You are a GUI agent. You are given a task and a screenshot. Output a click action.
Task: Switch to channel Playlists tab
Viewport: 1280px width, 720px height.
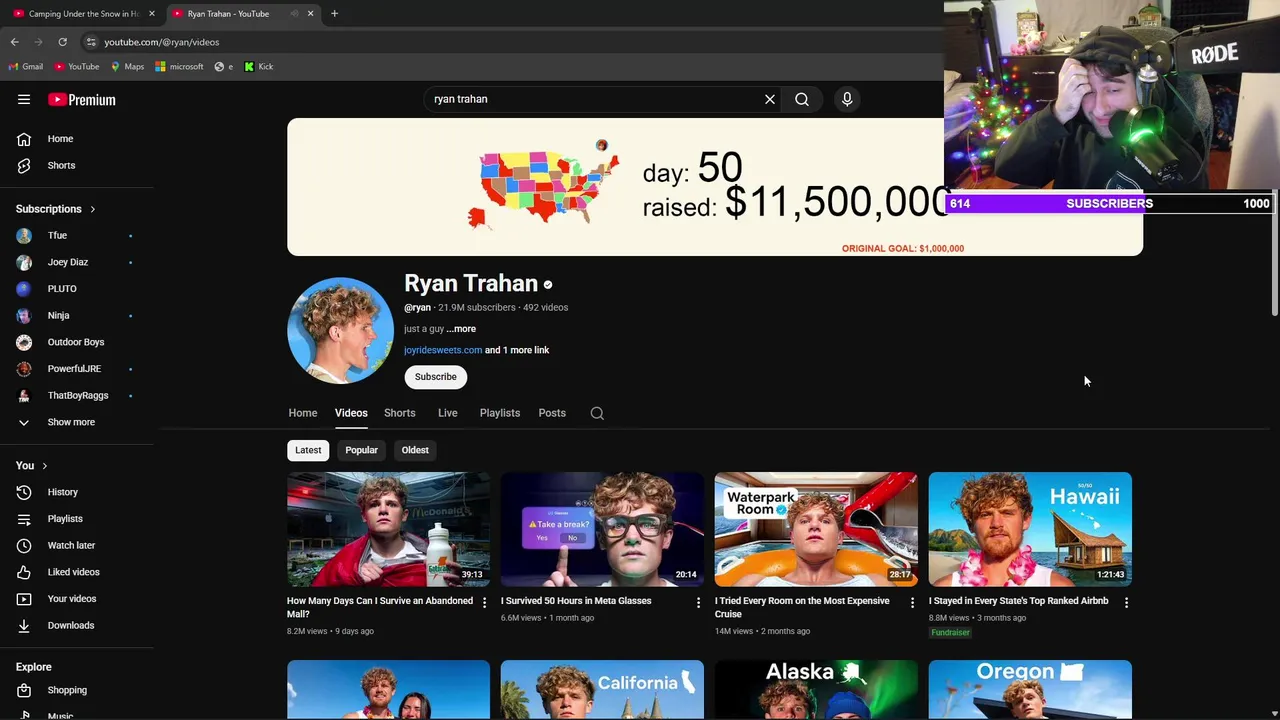[500, 413]
